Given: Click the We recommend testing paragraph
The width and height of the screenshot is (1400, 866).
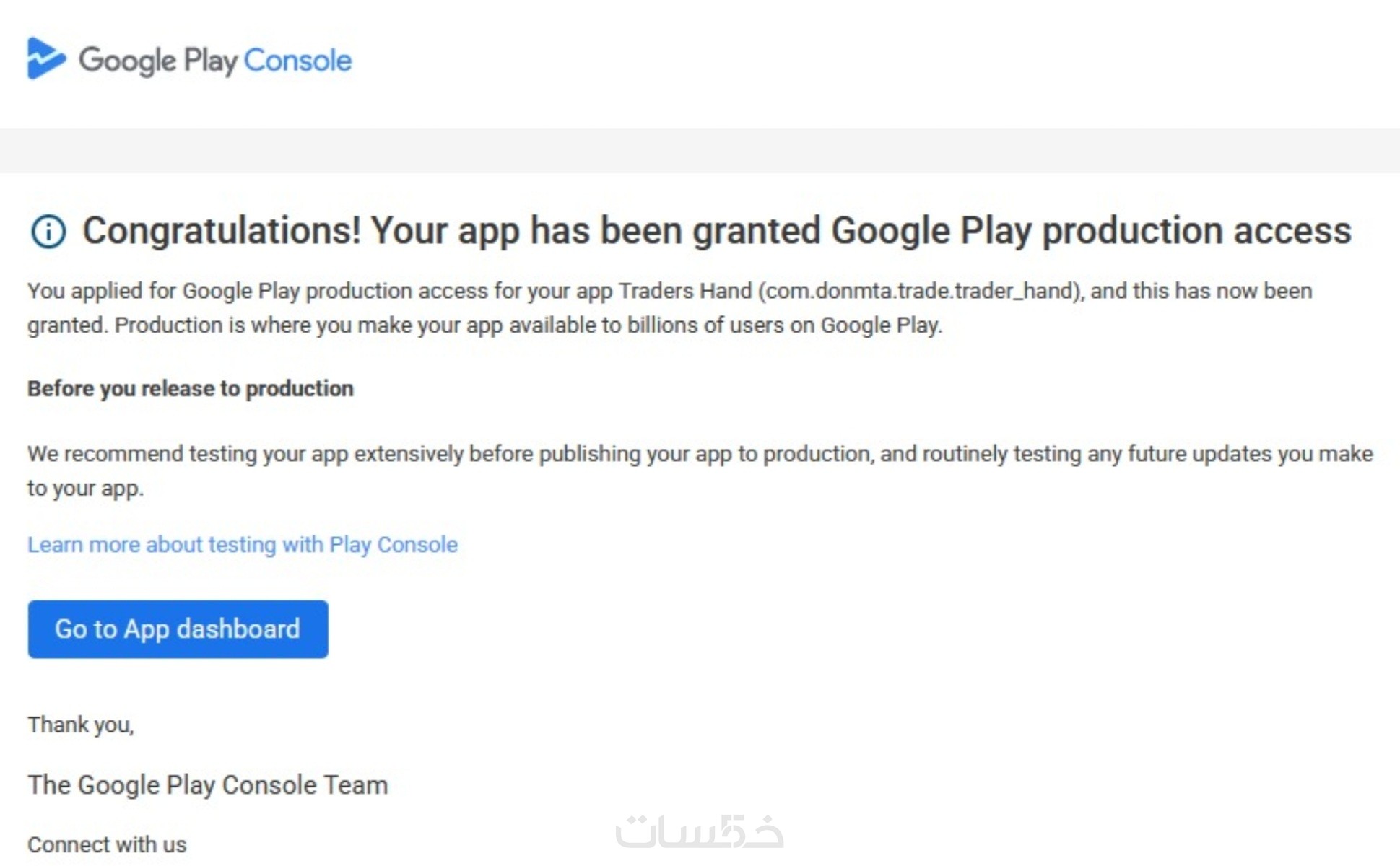Looking at the screenshot, I should point(699,454).
